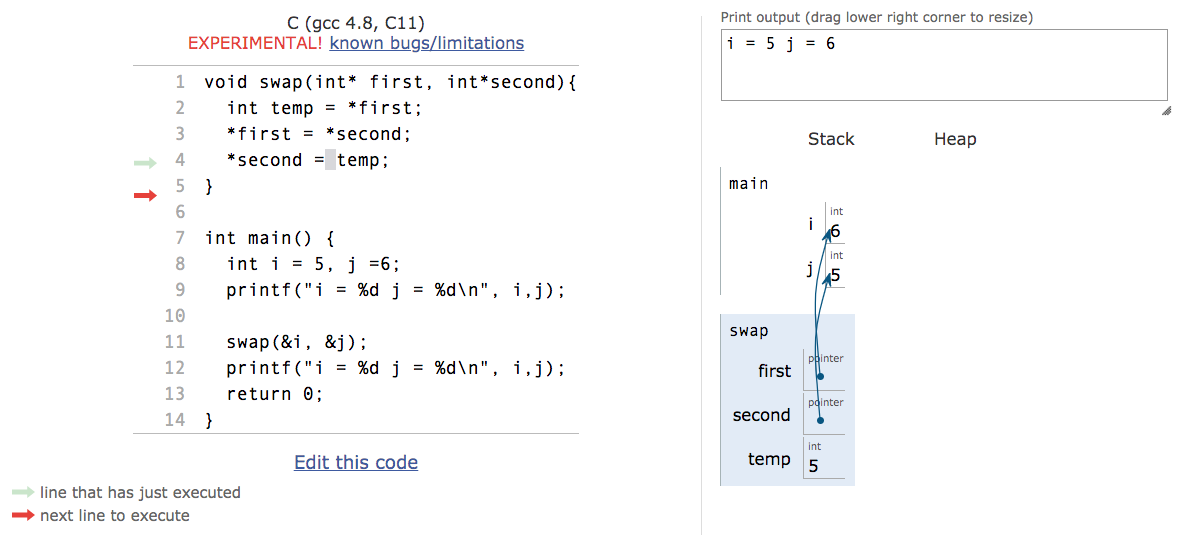Click the green just-executed arrow at line 4

pos(146,162)
